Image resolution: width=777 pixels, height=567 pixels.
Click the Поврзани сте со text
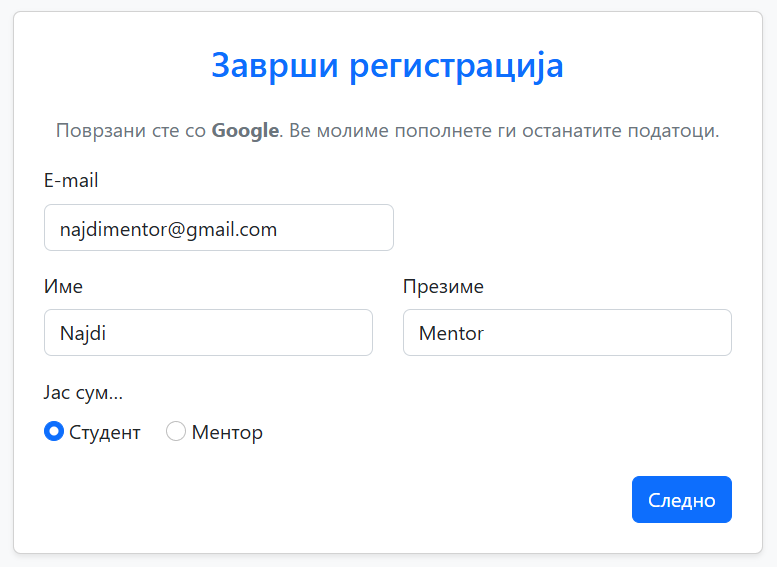click(x=131, y=131)
